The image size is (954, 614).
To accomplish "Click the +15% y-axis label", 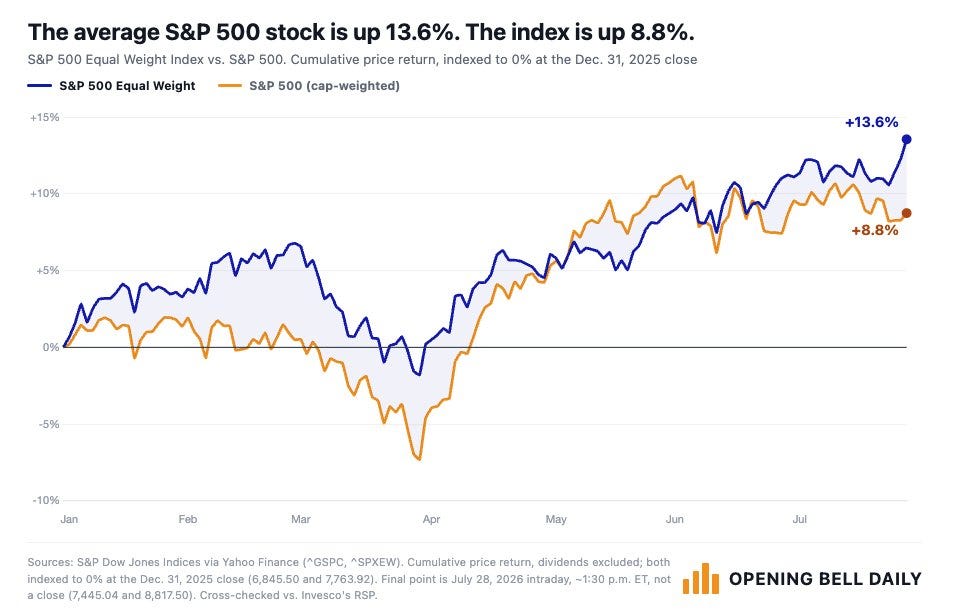I will pyautogui.click(x=44, y=117).
